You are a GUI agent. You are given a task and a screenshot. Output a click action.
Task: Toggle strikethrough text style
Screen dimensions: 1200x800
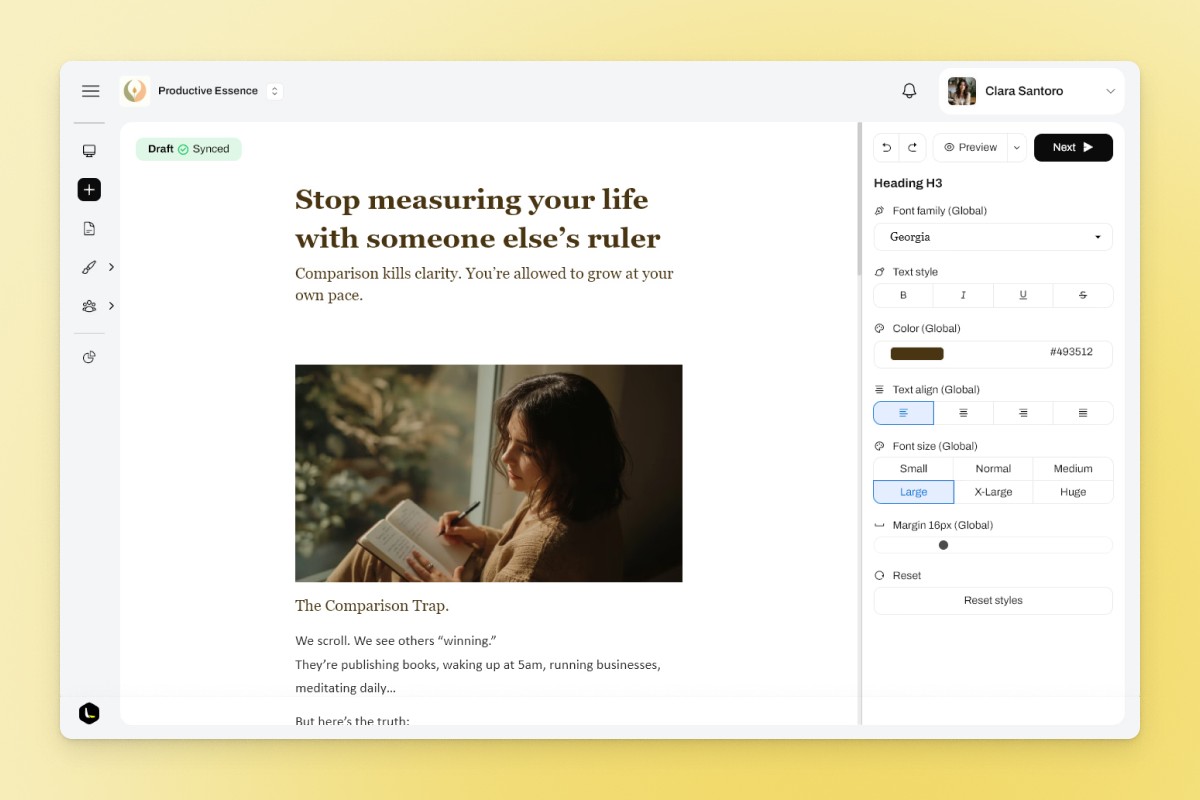[1083, 295]
